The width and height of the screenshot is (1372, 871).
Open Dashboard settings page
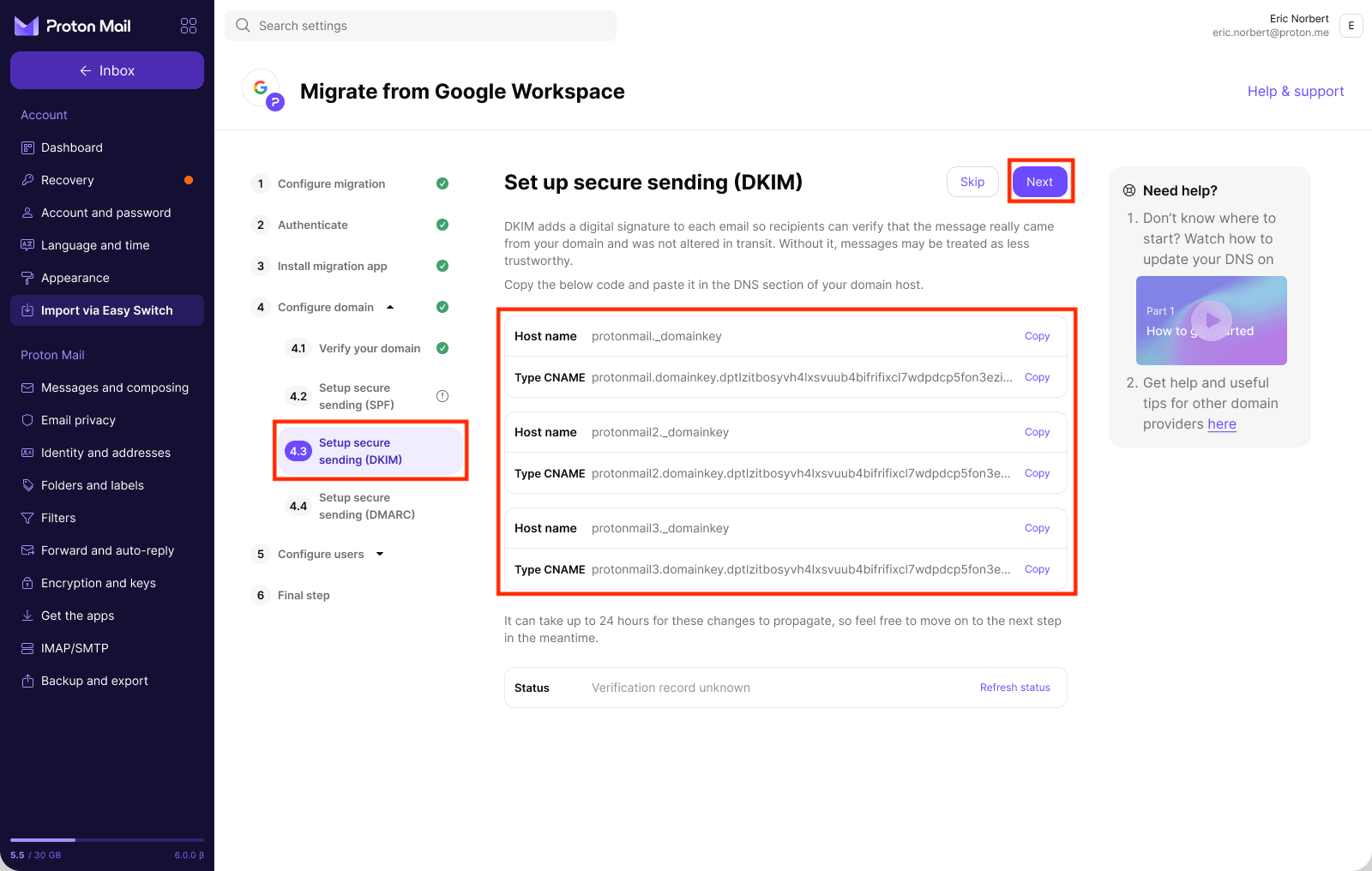107,147
